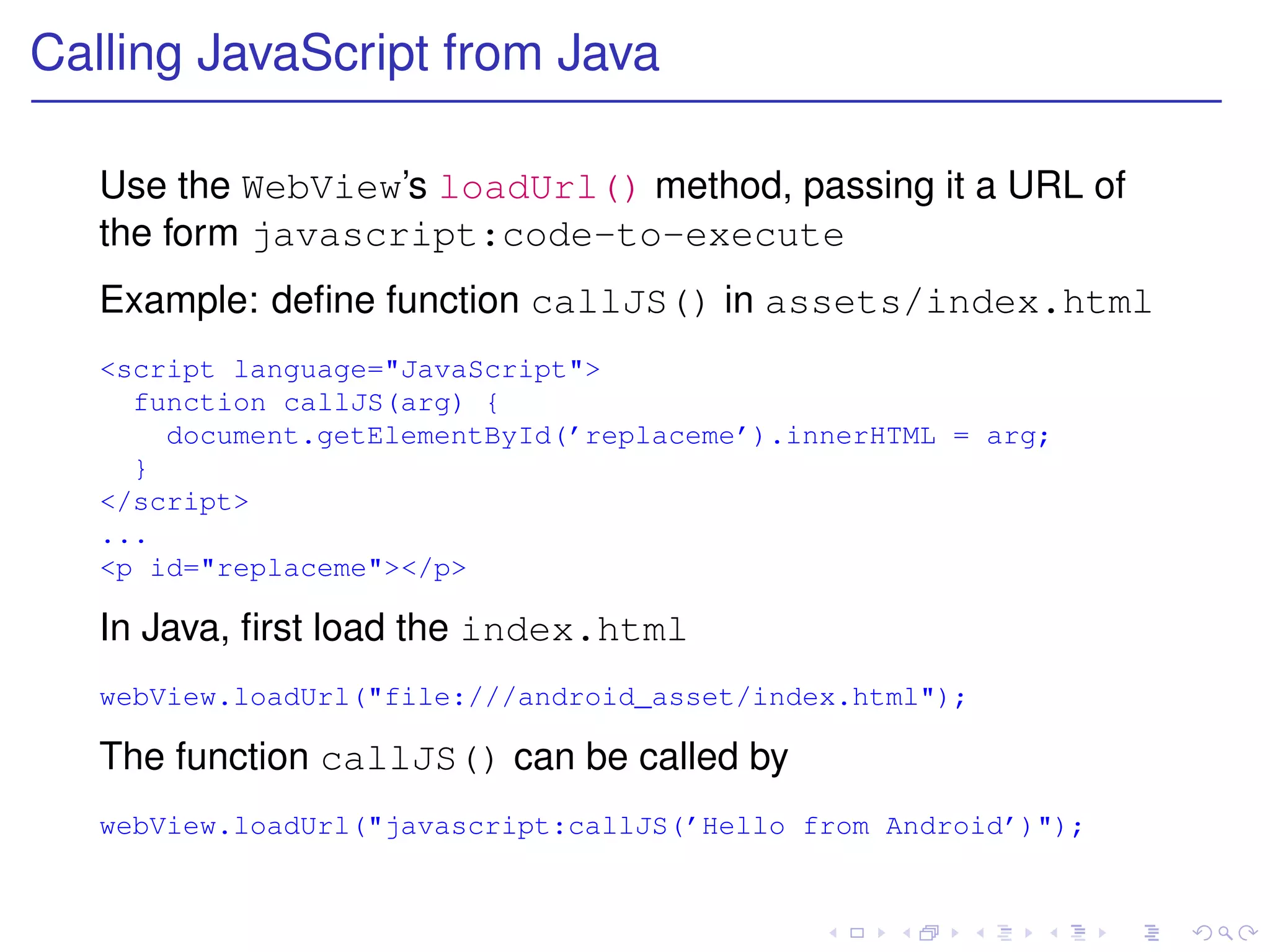
Task: Click the standalone presentation lines icon before the undo arrow
Action: [x=1152, y=933]
